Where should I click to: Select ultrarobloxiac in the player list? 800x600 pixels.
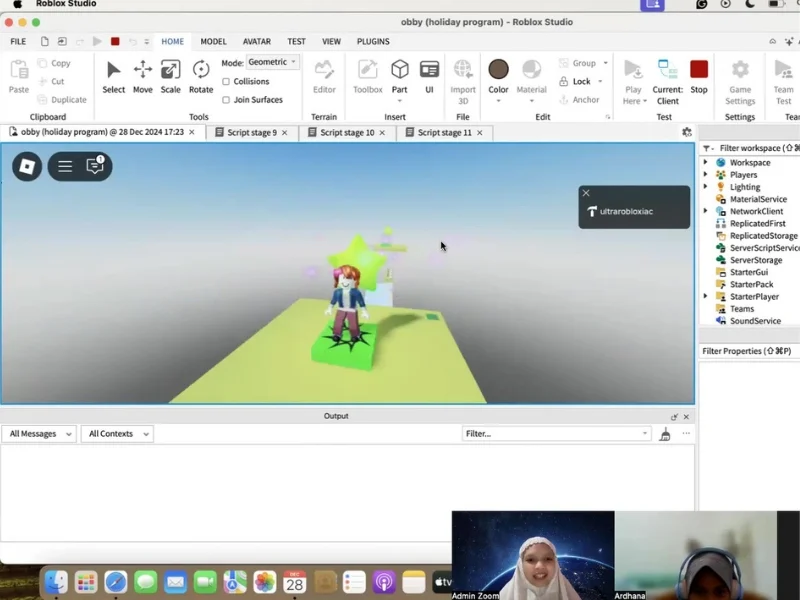point(626,211)
